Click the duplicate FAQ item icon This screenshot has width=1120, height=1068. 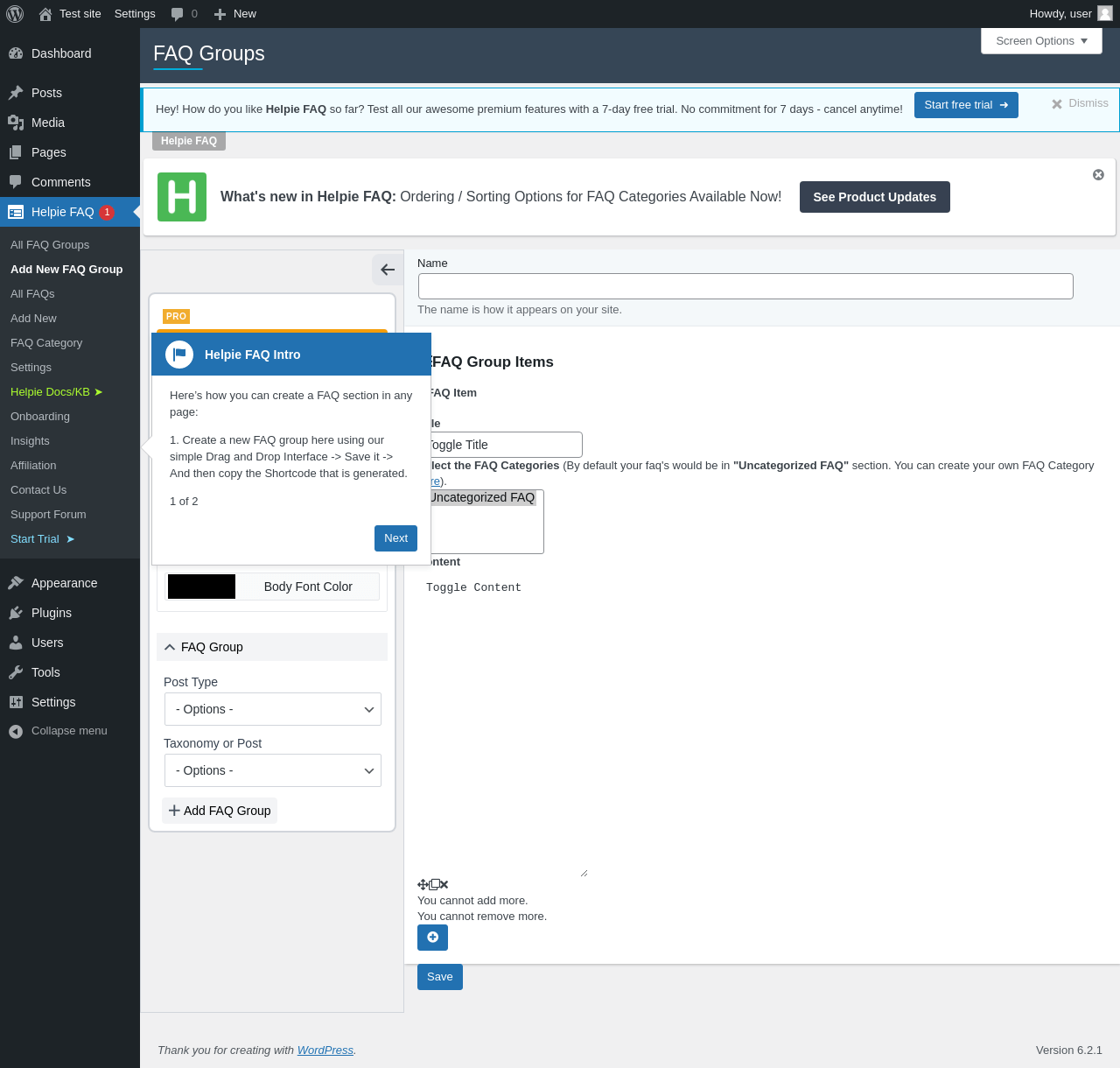tap(434, 884)
